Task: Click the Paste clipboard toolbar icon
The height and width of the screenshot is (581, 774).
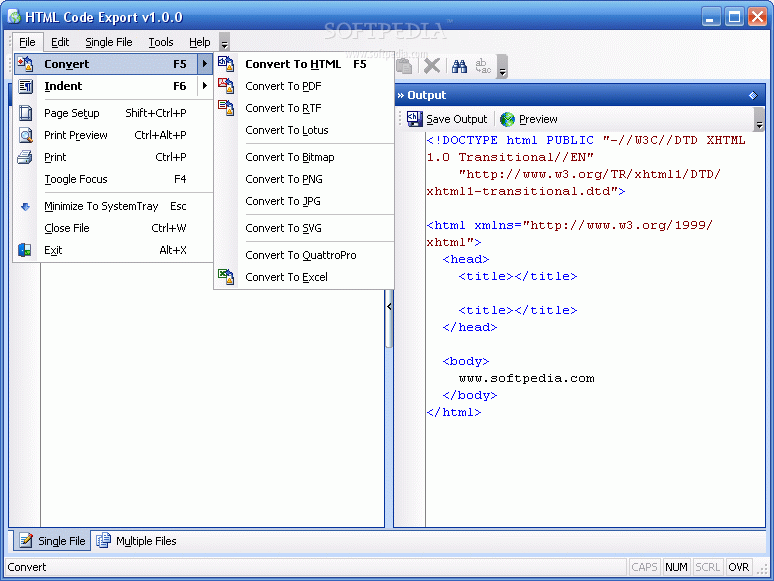Action: 404,66
